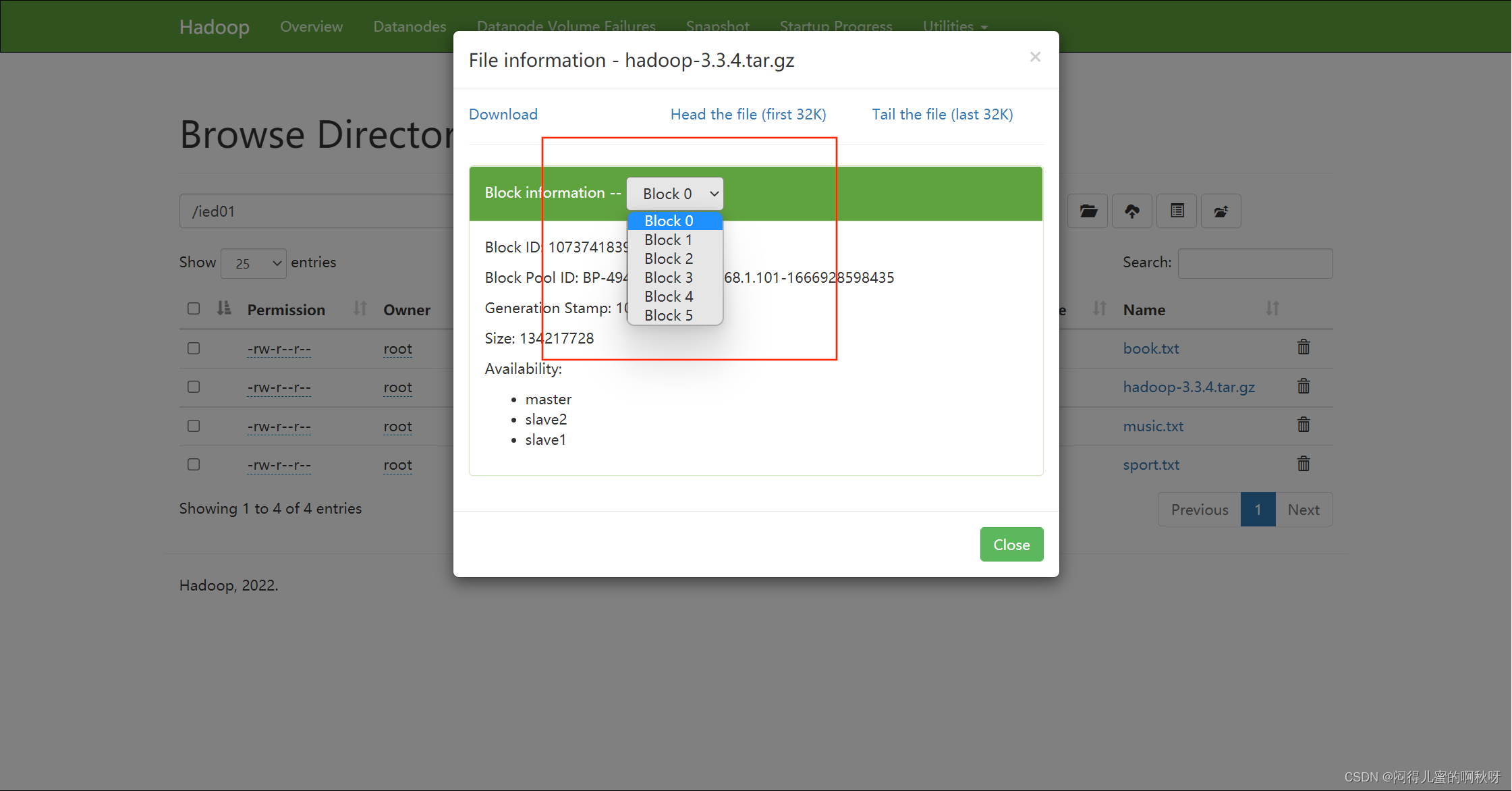The height and width of the screenshot is (791, 1512).
Task: Delete book.txt using its trash icon
Action: coord(1304,348)
